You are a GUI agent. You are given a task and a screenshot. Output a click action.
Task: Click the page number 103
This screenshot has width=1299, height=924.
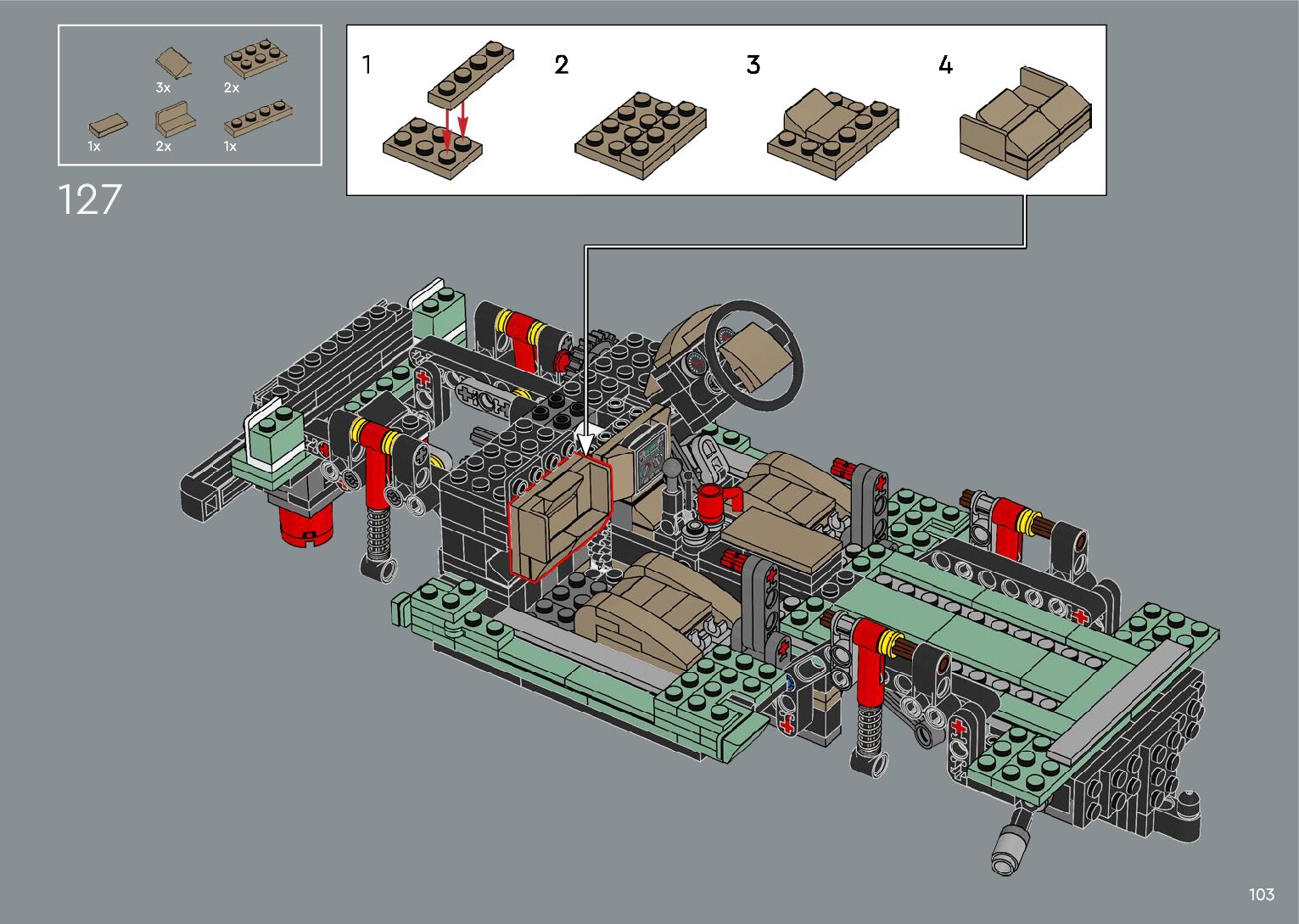click(x=1261, y=894)
